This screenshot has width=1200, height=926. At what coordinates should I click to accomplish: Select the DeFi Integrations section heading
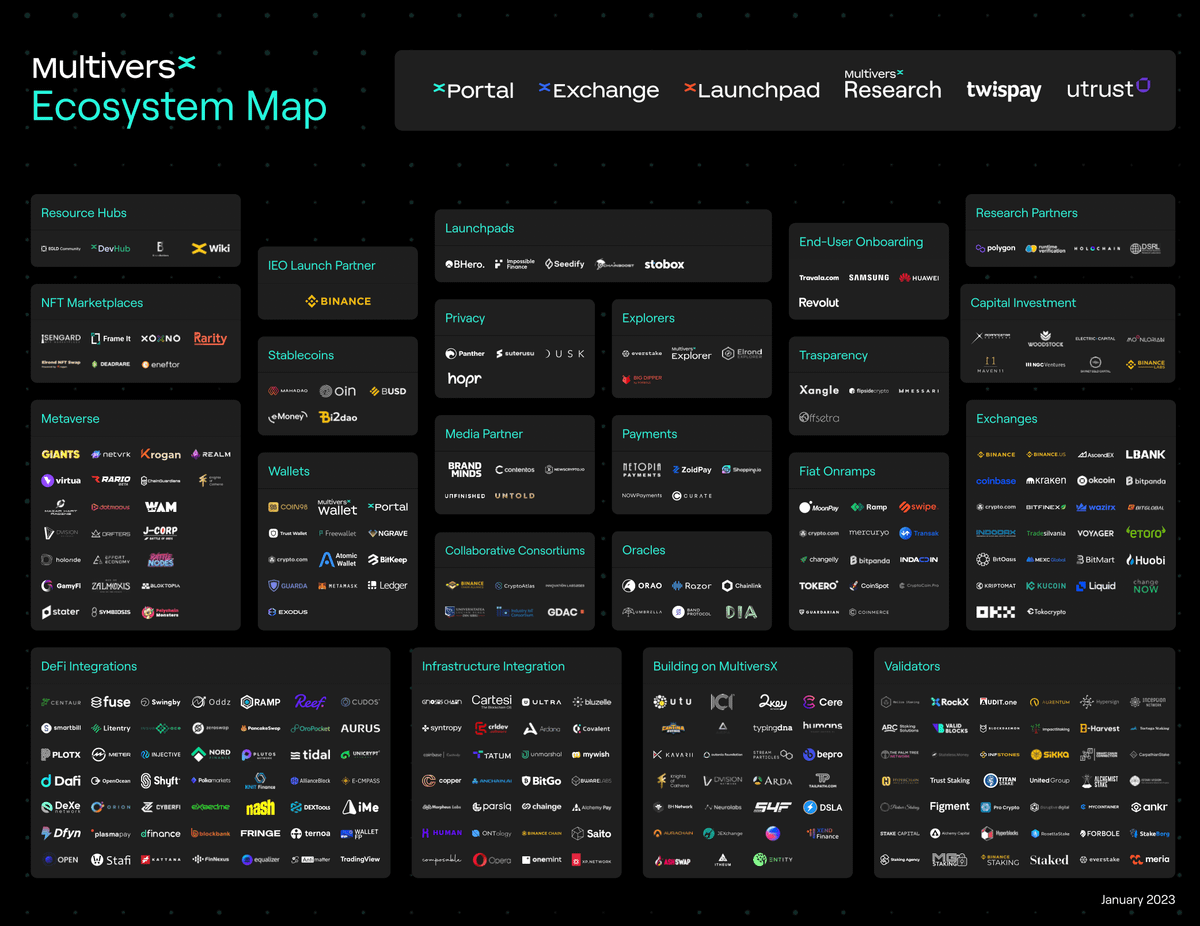point(89,666)
